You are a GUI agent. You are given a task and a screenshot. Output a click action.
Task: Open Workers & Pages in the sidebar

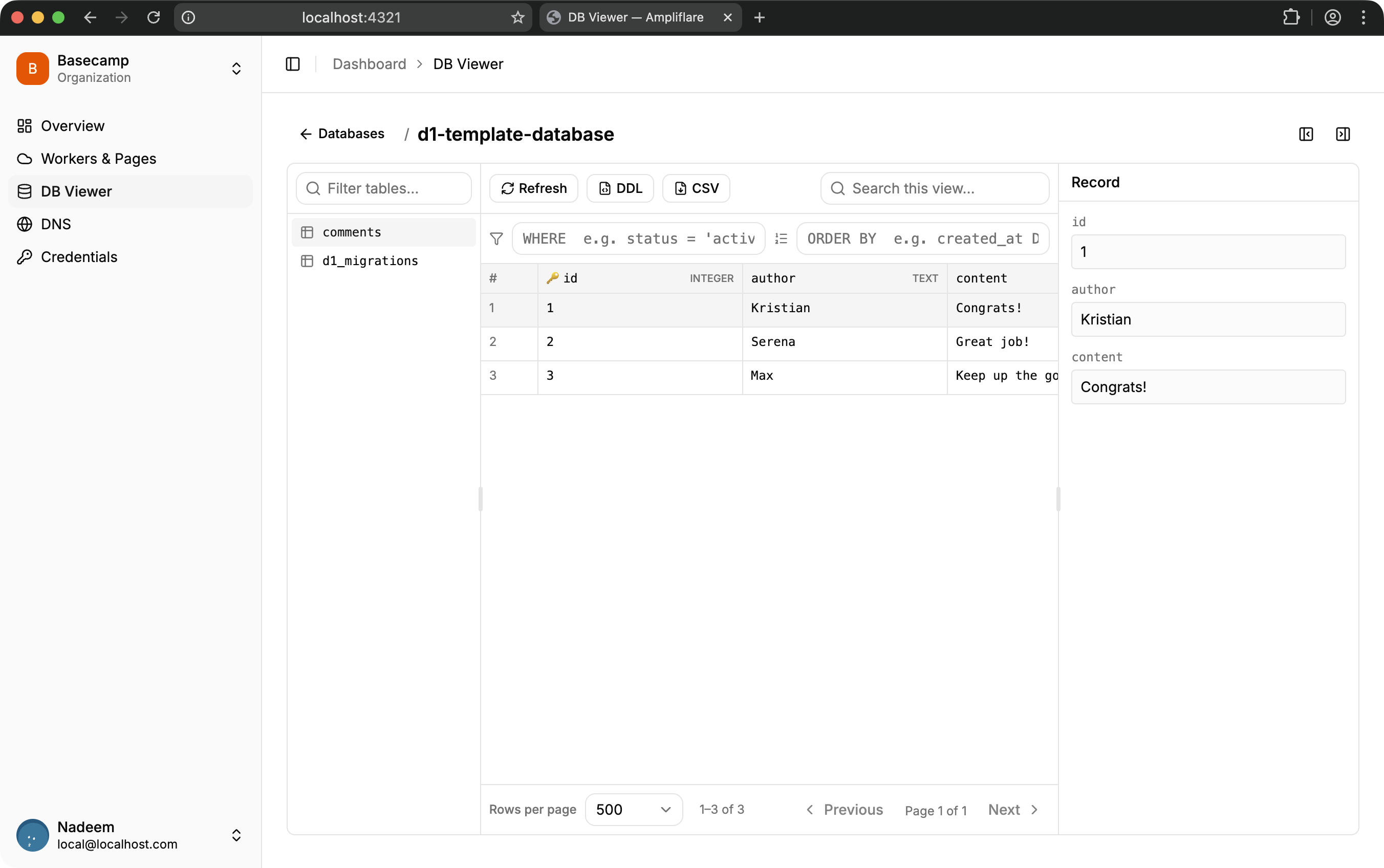[x=131, y=159]
